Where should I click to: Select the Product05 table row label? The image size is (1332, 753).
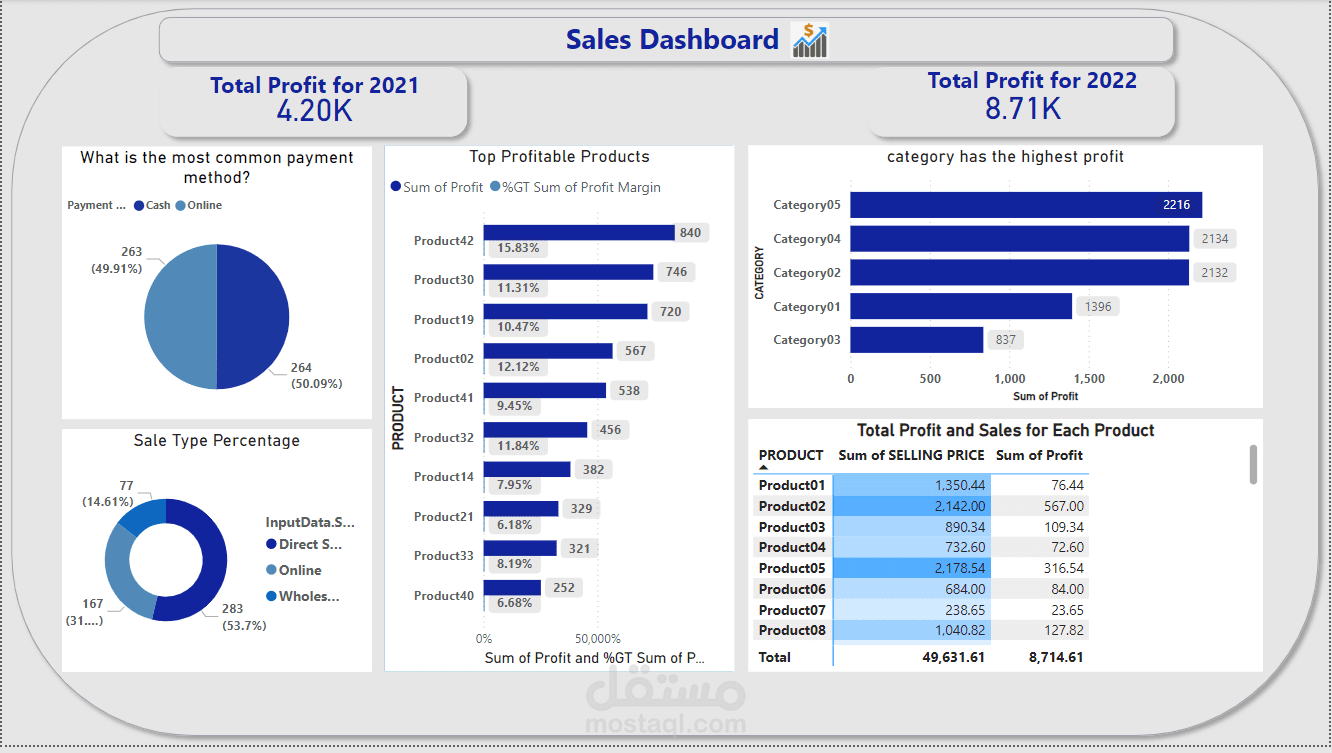pos(792,568)
